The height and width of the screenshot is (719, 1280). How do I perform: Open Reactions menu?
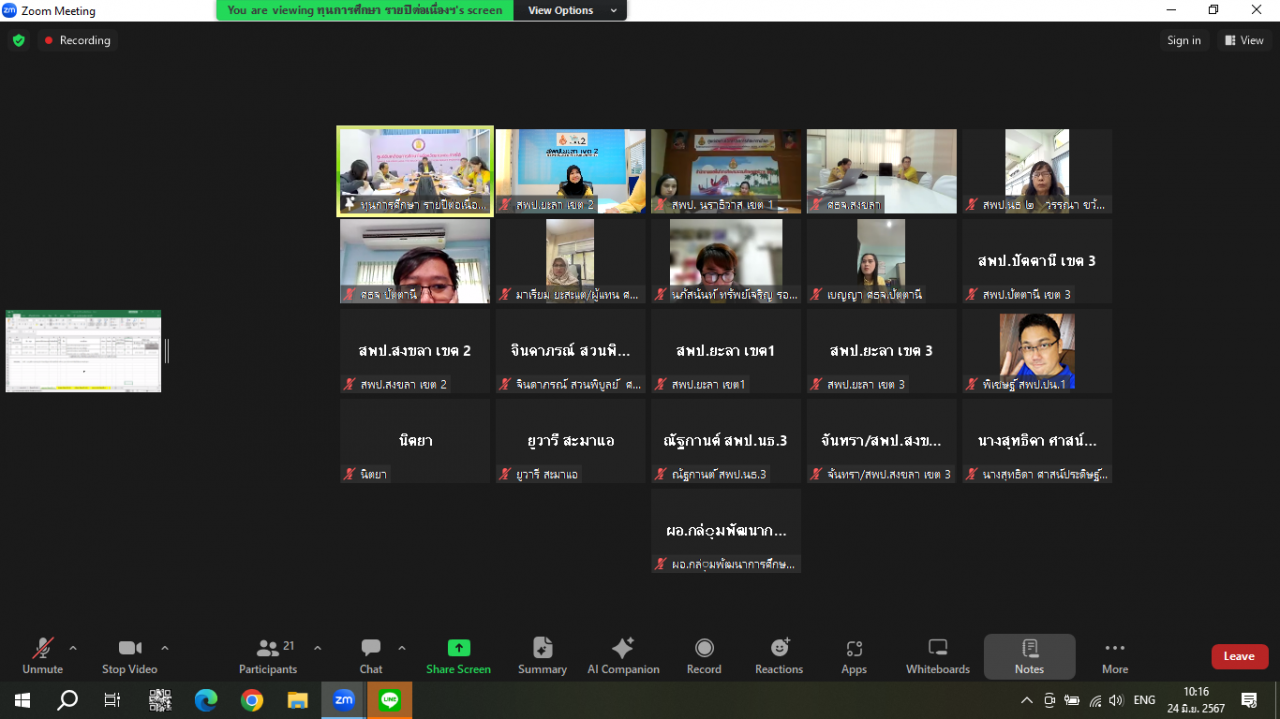pyautogui.click(x=779, y=656)
